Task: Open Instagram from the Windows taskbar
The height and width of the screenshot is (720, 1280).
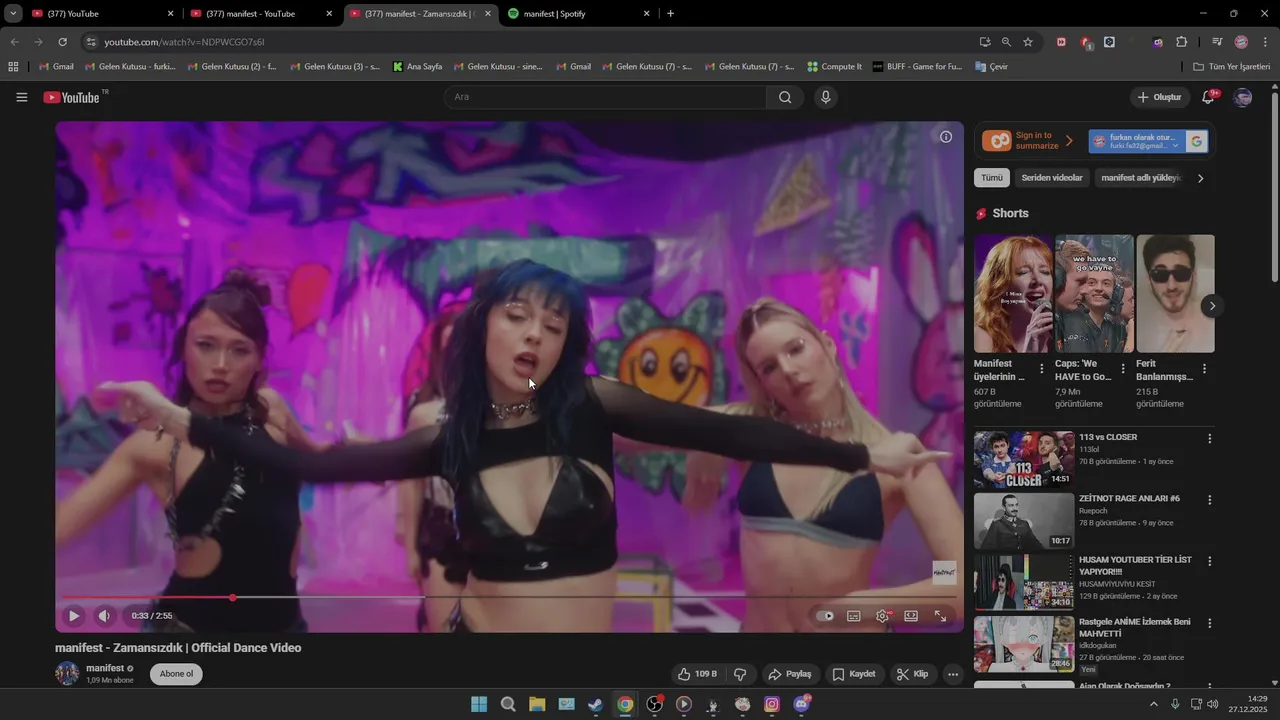Action: tap(772, 704)
